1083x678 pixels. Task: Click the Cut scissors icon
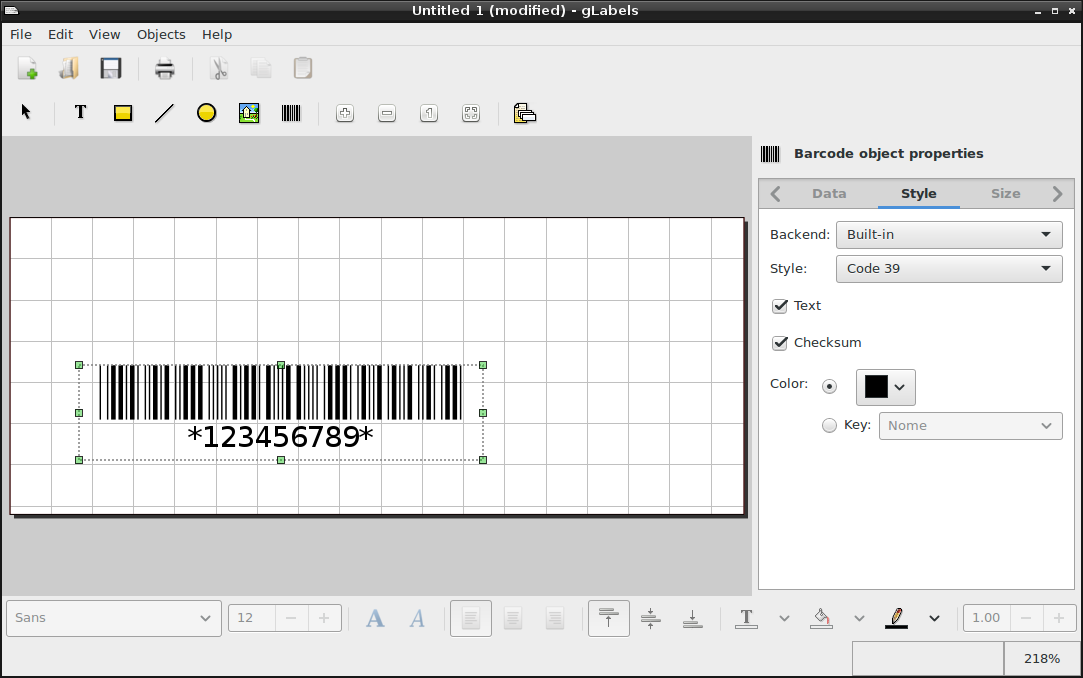pyautogui.click(x=218, y=68)
